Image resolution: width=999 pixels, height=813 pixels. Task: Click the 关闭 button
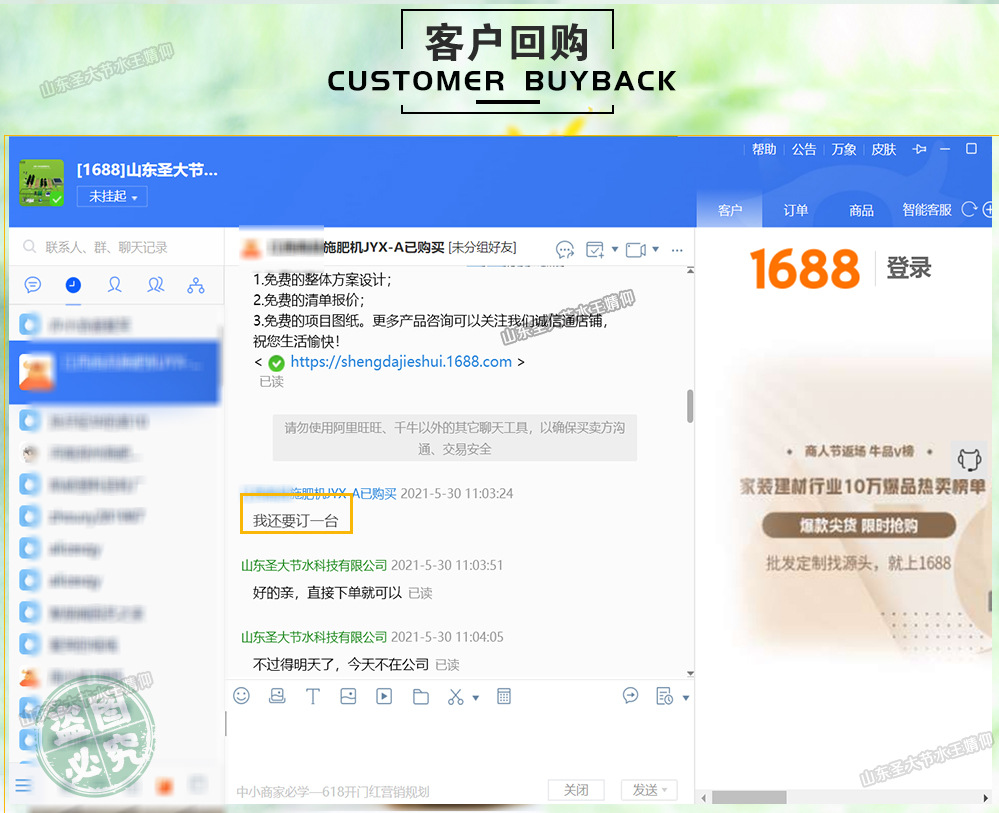(x=576, y=790)
